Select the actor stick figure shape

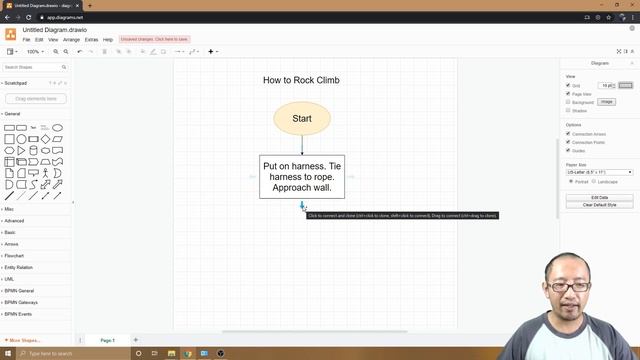pos(45,173)
